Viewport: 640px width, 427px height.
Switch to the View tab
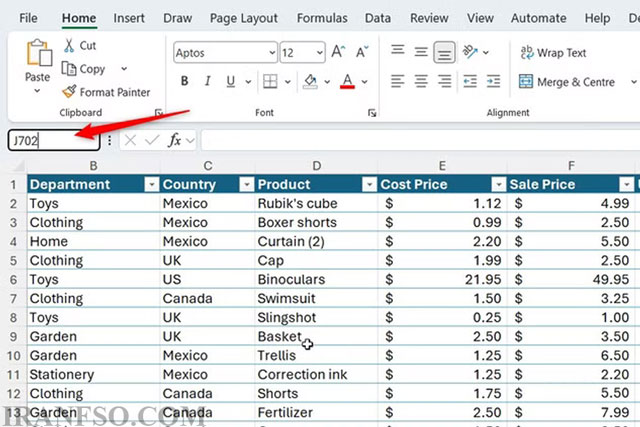[x=480, y=18]
